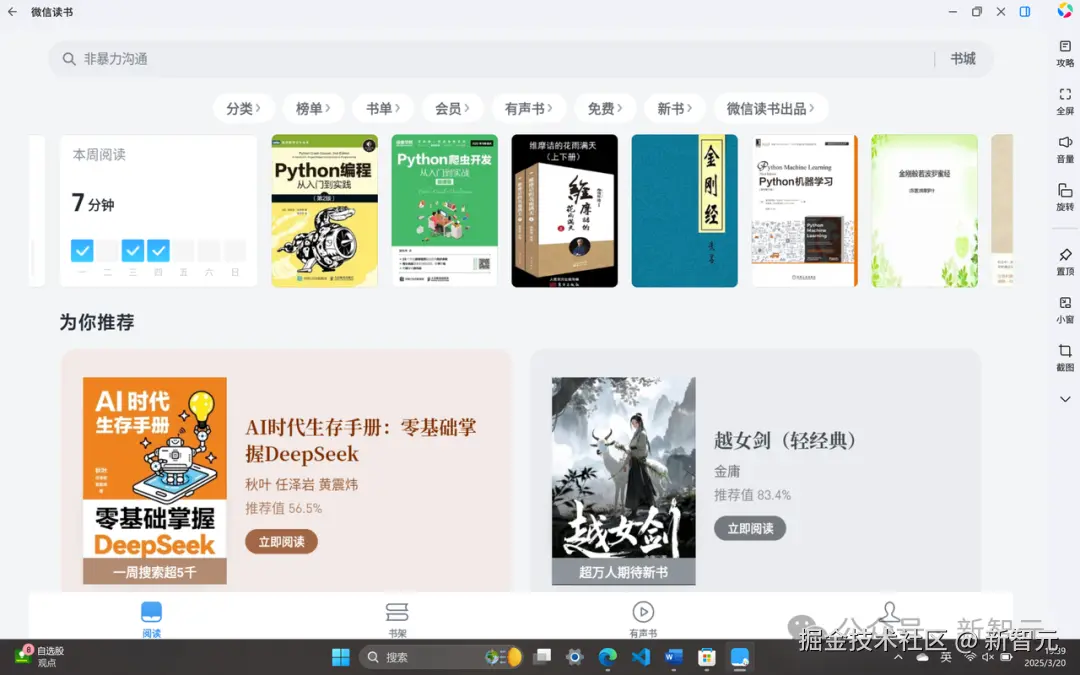This screenshot has height=675, width=1080.
Task: Open the Python编程从入门到实践 book cover
Action: pyautogui.click(x=324, y=211)
